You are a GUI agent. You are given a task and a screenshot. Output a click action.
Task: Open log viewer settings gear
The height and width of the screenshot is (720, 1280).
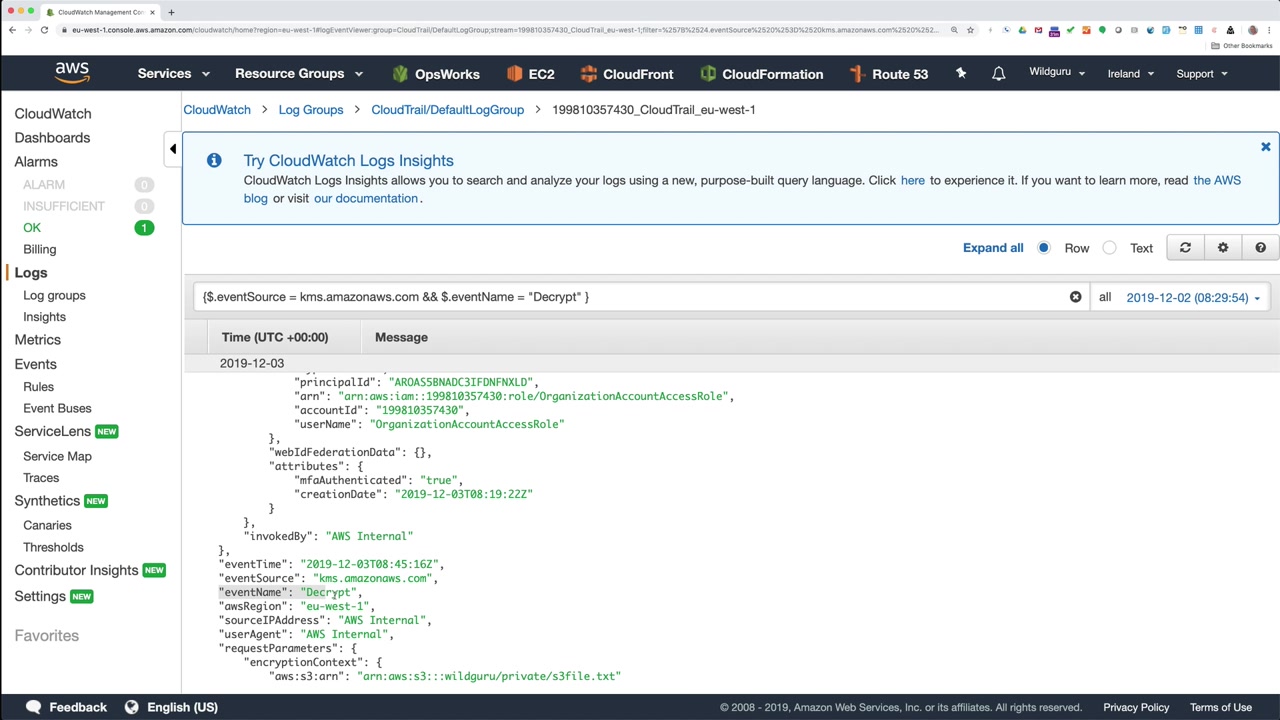[1223, 248]
